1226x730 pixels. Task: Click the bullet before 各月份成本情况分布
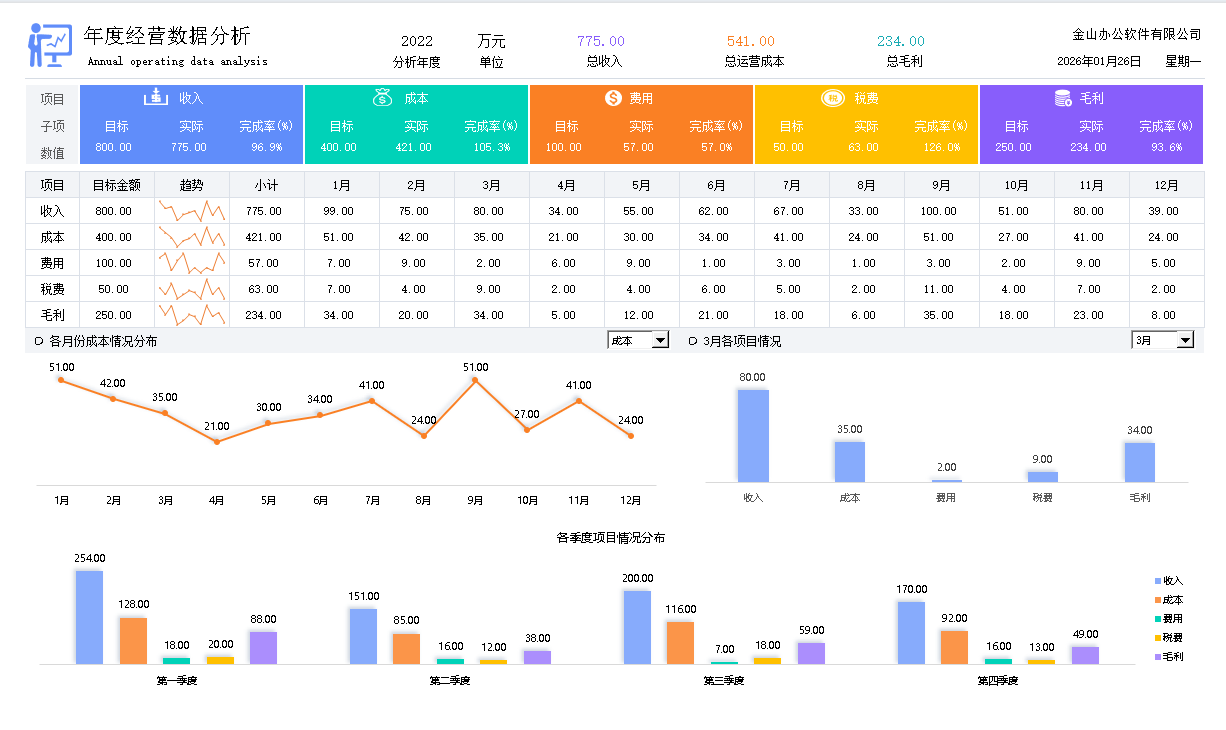pyautogui.click(x=38, y=341)
